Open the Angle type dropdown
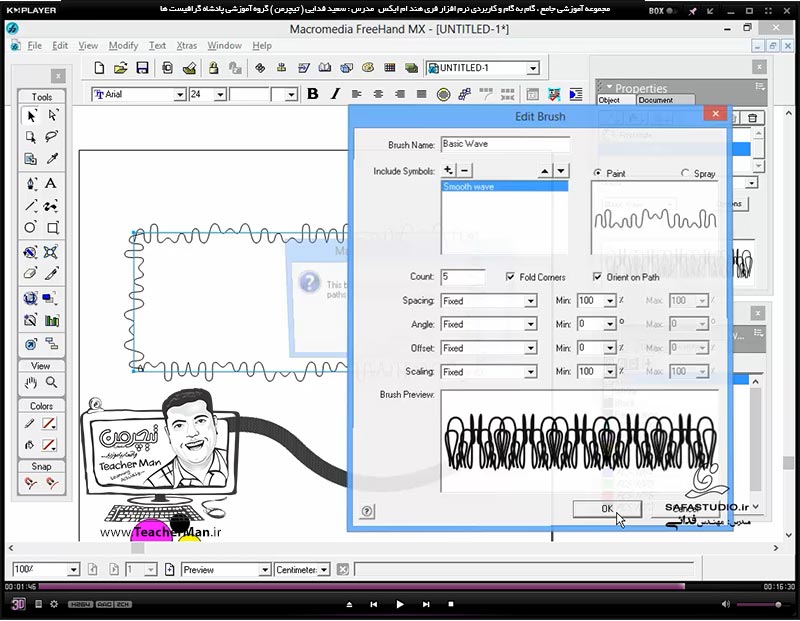Viewport: 800px width, 621px height. 531,325
